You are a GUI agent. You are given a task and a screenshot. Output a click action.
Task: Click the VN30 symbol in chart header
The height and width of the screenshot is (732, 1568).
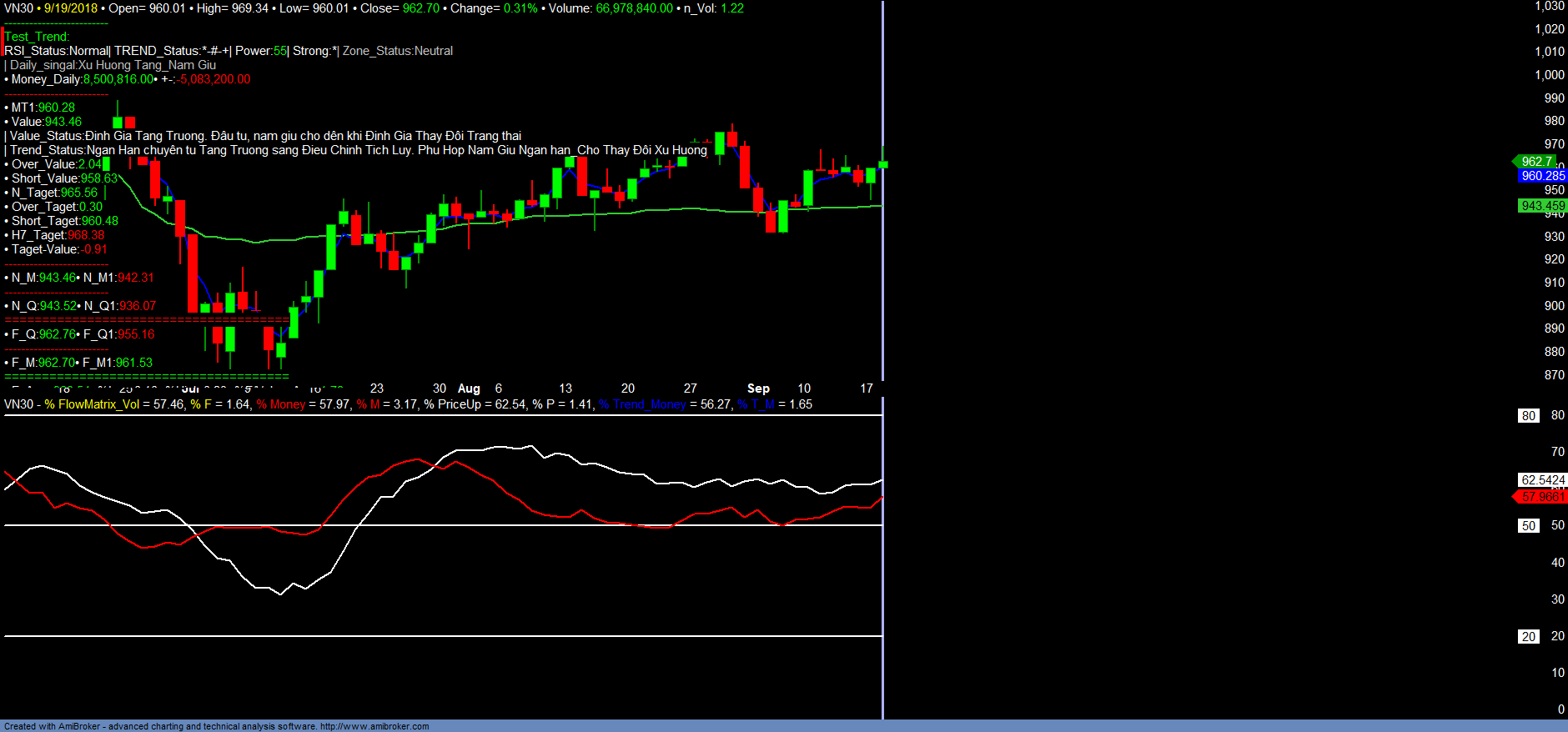18,8
